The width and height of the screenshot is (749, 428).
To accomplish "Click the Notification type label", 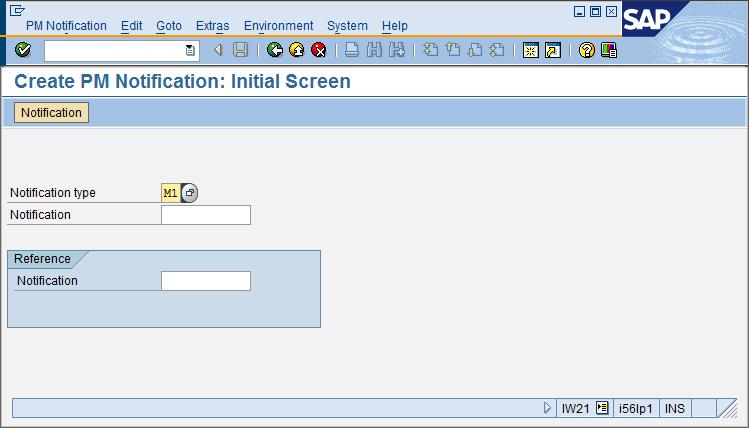I will coord(53,193).
